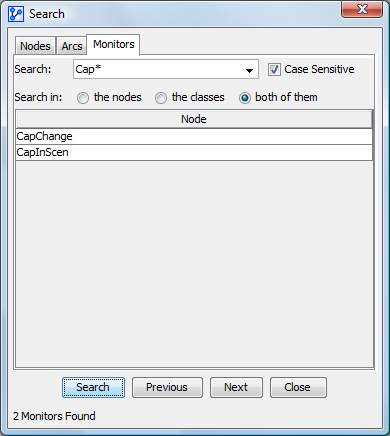390x436 pixels.
Task: Select "the nodes" radio option
Action: coord(83,98)
